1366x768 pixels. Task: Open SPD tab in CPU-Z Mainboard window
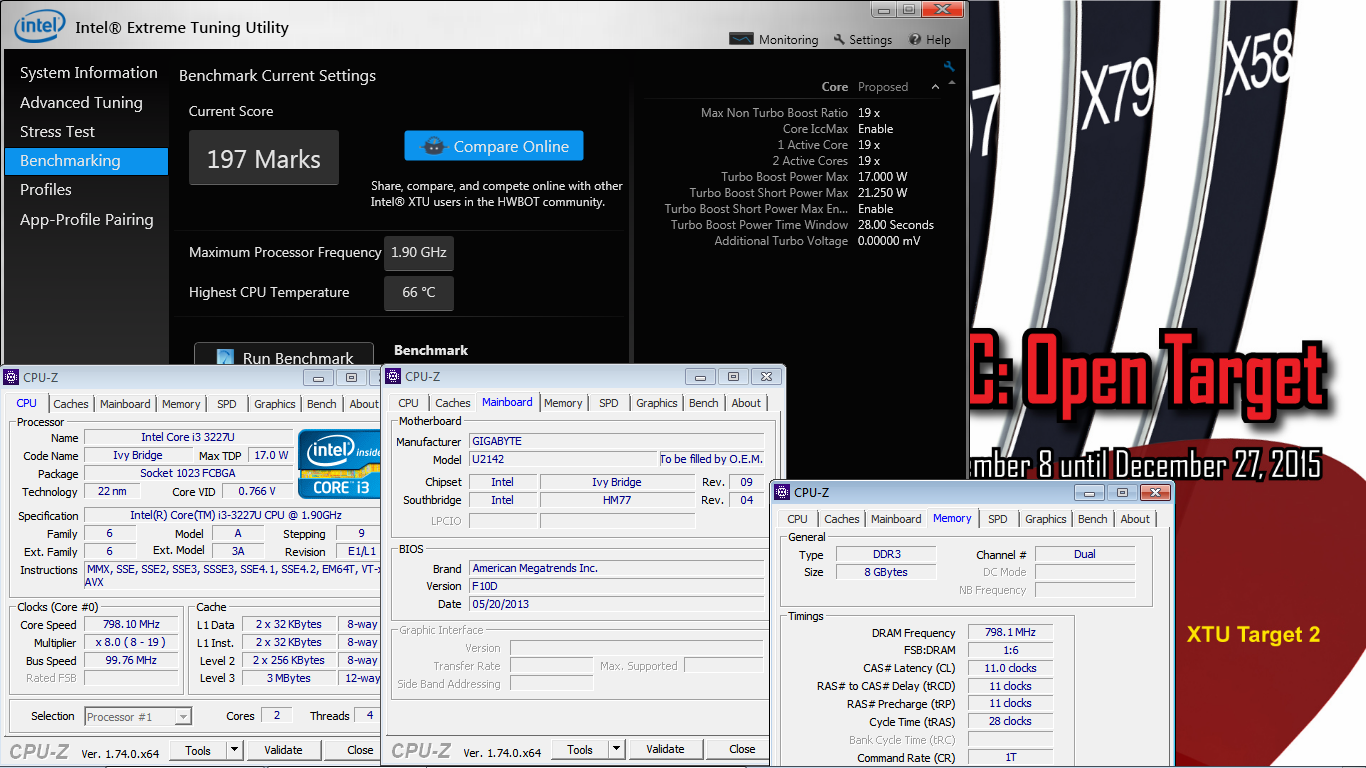tap(609, 403)
